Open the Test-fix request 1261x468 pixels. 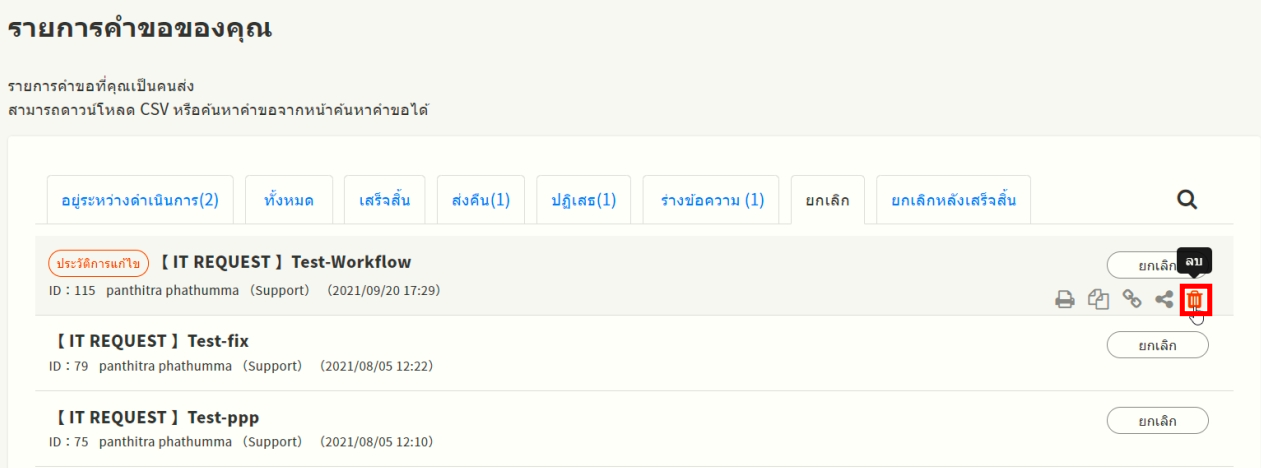[149, 341]
